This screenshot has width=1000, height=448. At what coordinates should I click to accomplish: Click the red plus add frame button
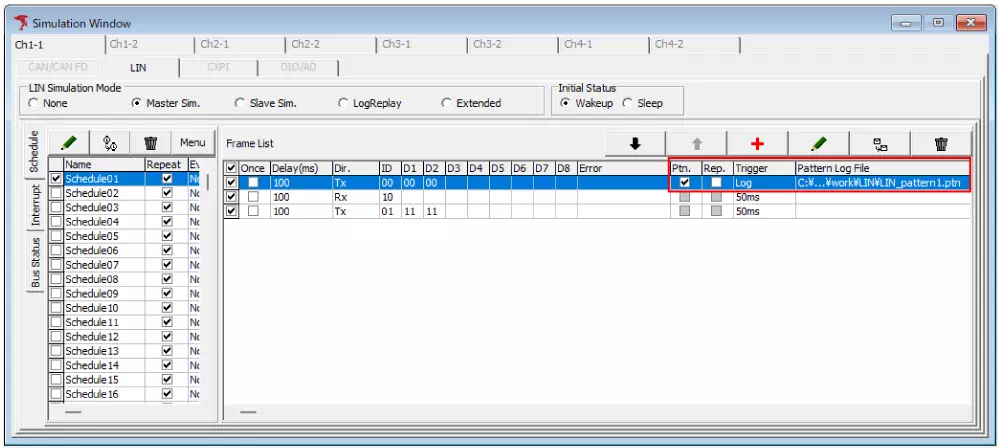coord(757,144)
